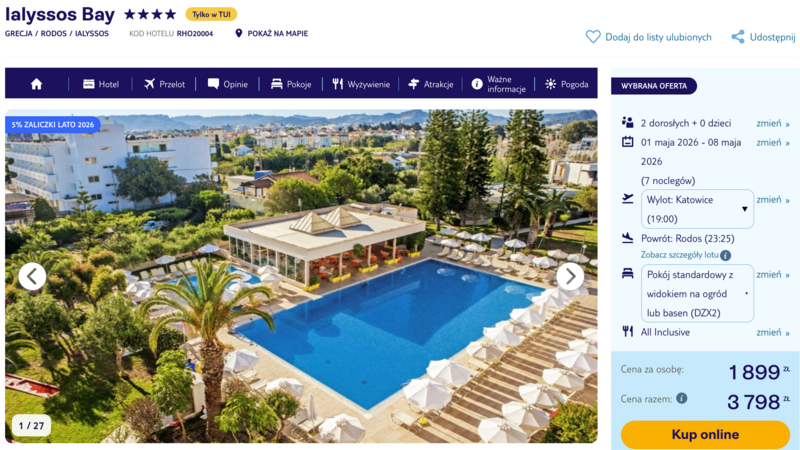
Task: Add hotel to favorites with heart icon
Action: coord(593,37)
